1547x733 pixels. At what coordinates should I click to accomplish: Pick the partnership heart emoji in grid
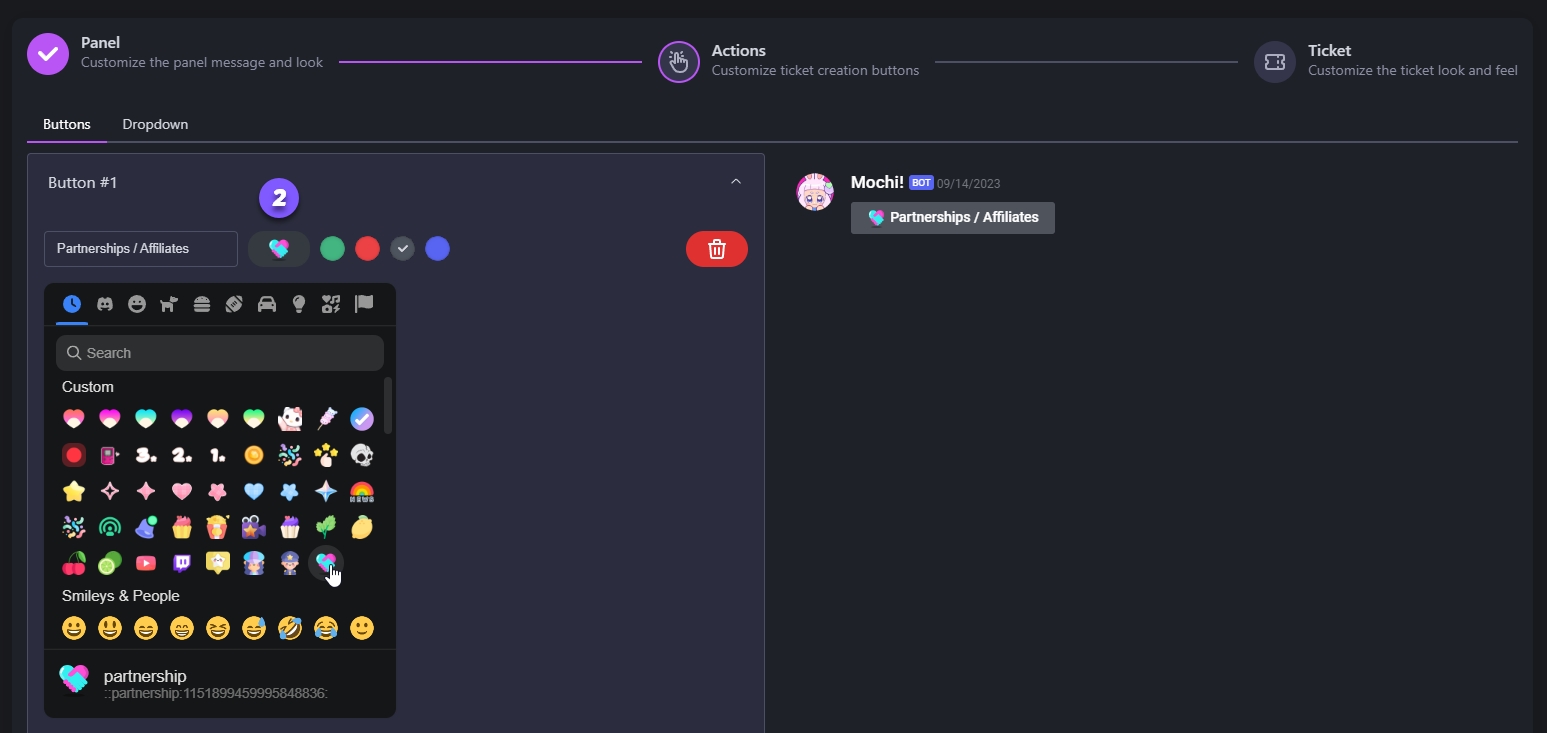point(326,563)
